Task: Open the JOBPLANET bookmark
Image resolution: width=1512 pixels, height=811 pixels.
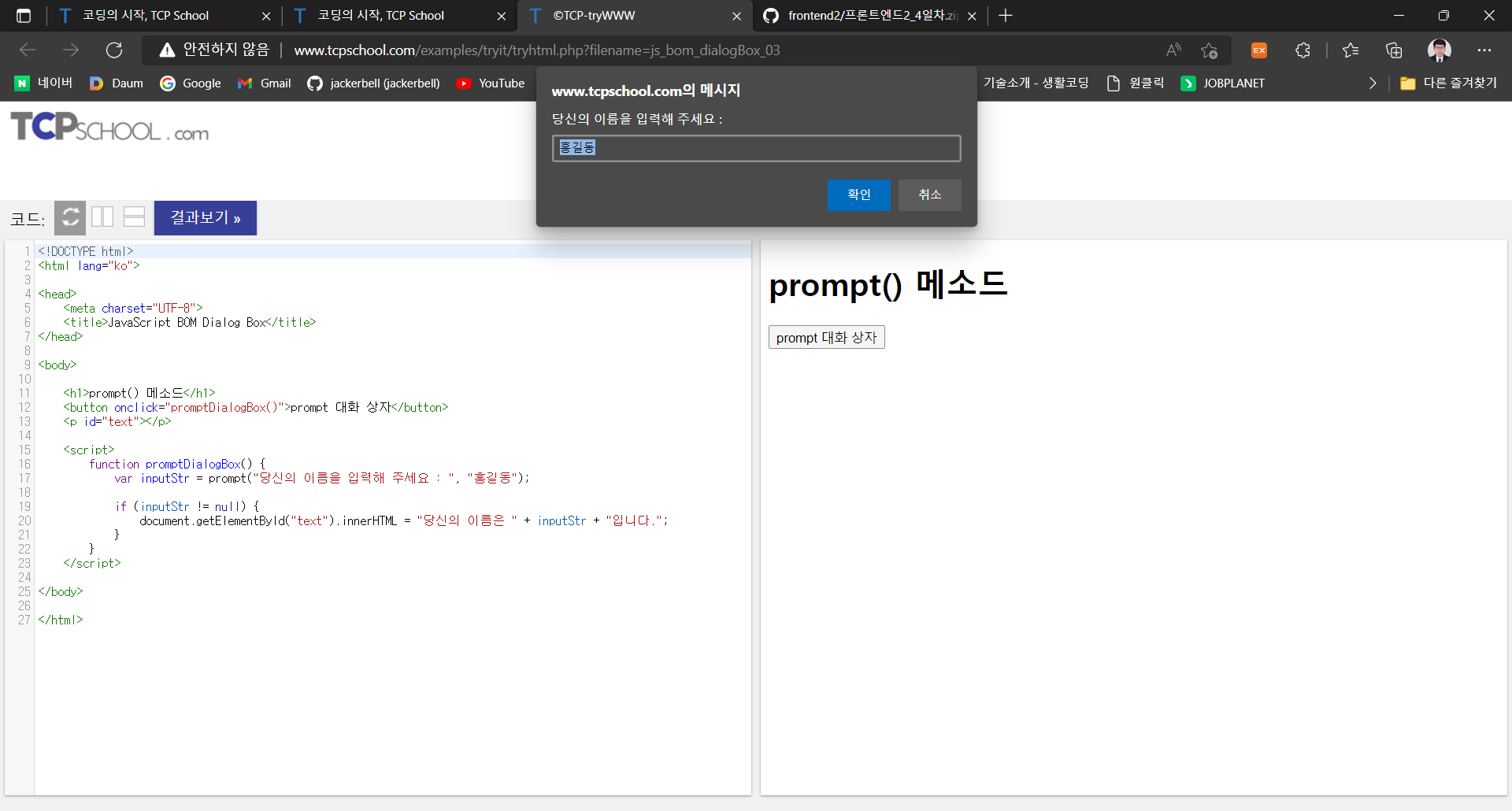Action: pyautogui.click(x=1223, y=83)
